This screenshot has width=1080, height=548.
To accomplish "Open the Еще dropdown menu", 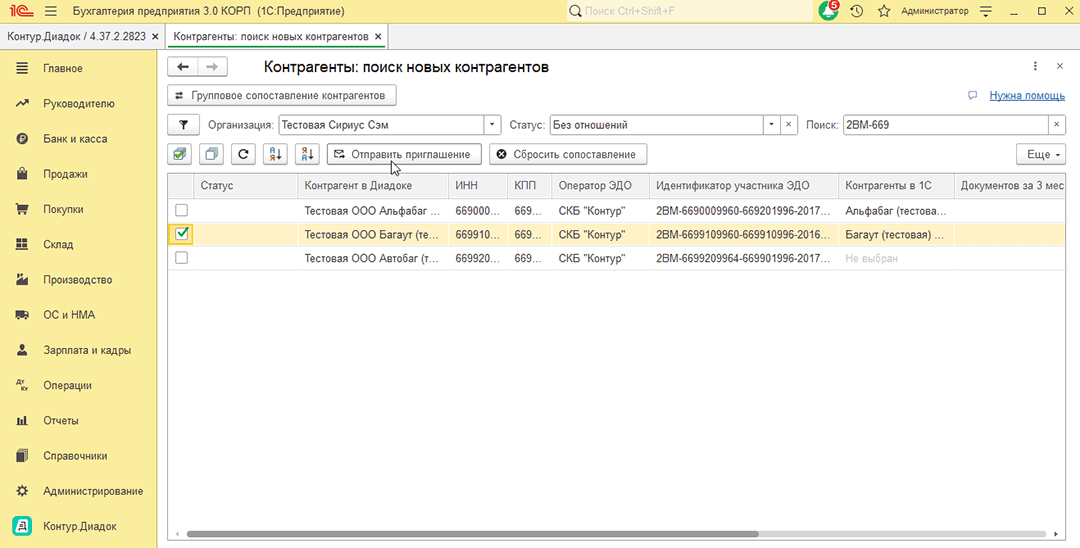I will 1041,154.
